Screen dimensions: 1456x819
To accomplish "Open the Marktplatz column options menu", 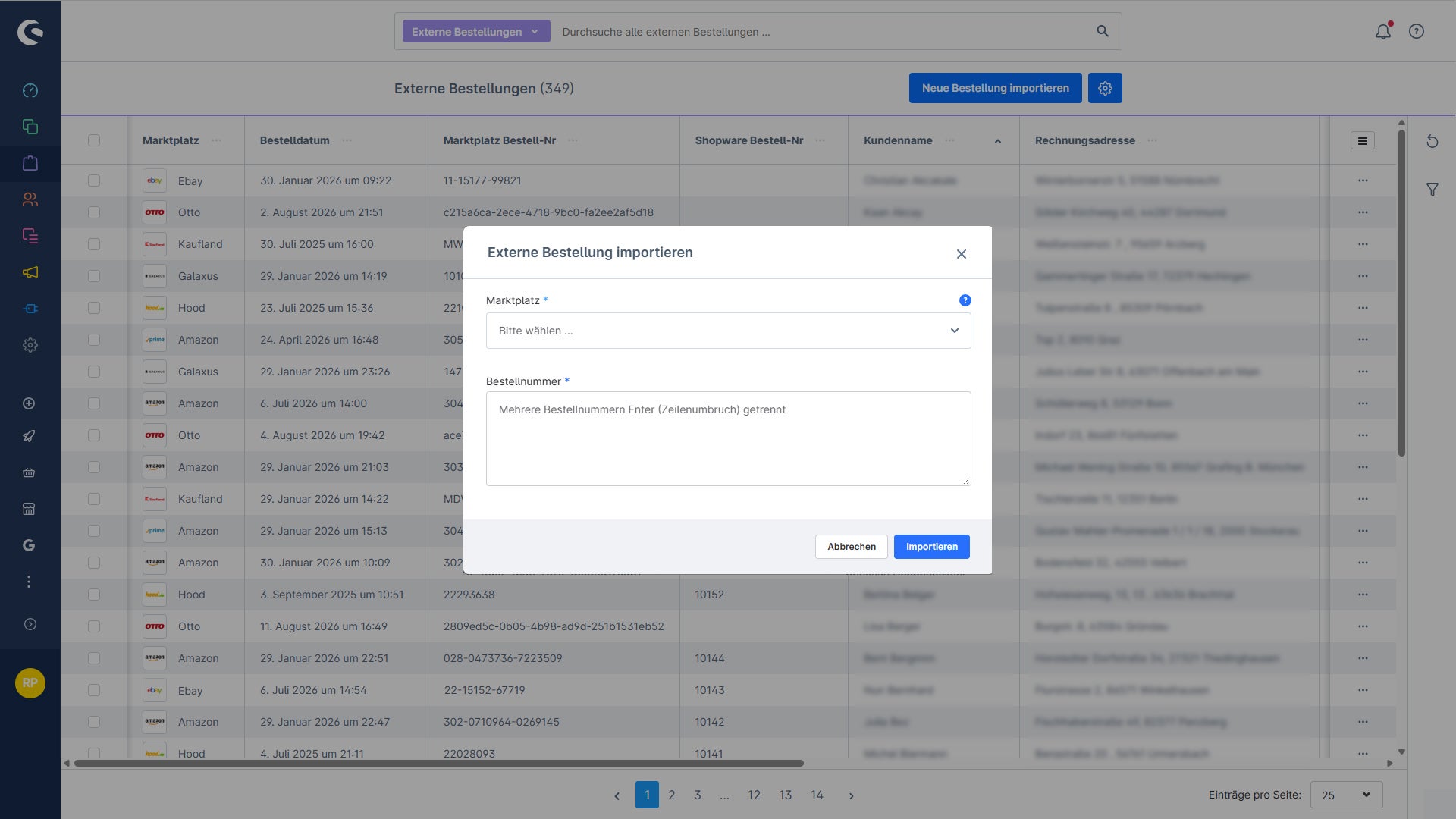I will tap(217, 140).
